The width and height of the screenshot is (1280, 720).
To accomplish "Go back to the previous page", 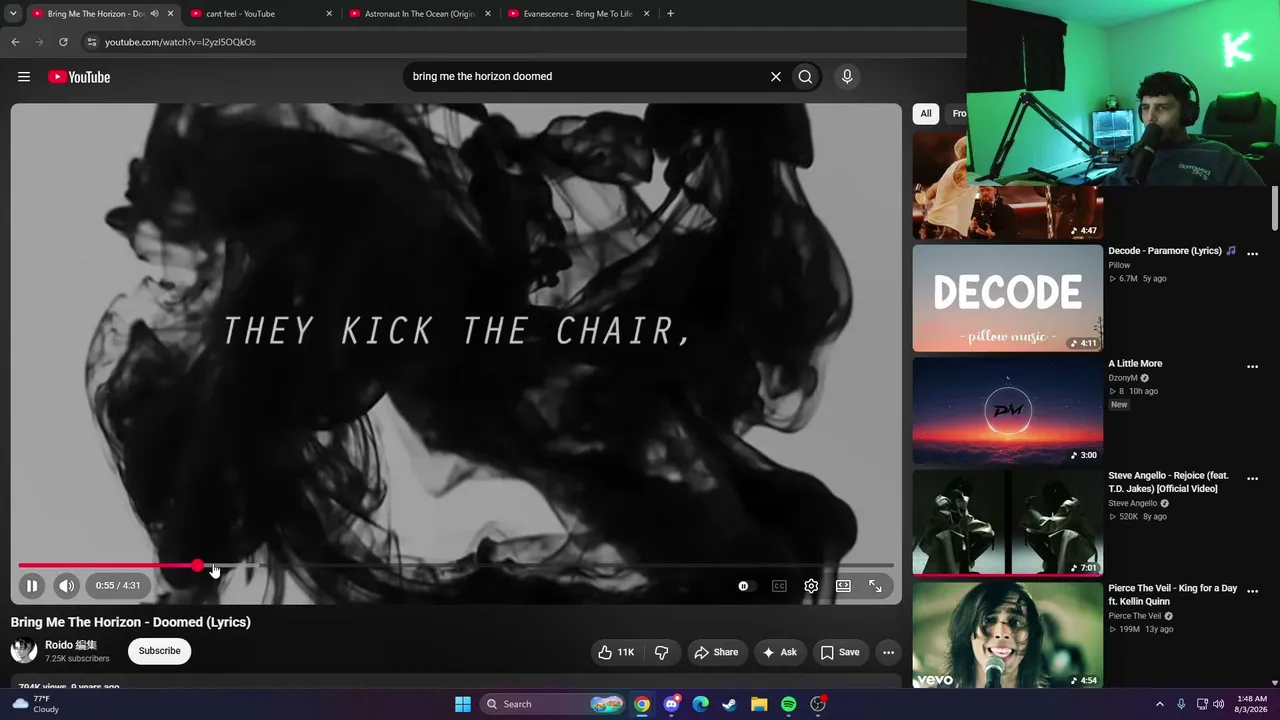I will pyautogui.click(x=15, y=42).
